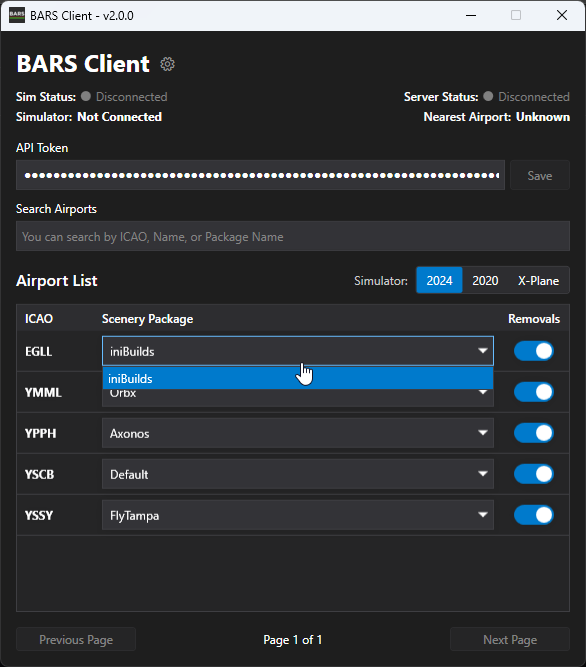Click the Nearest Airport 'Unknown' value
The height and width of the screenshot is (667, 586).
click(543, 117)
